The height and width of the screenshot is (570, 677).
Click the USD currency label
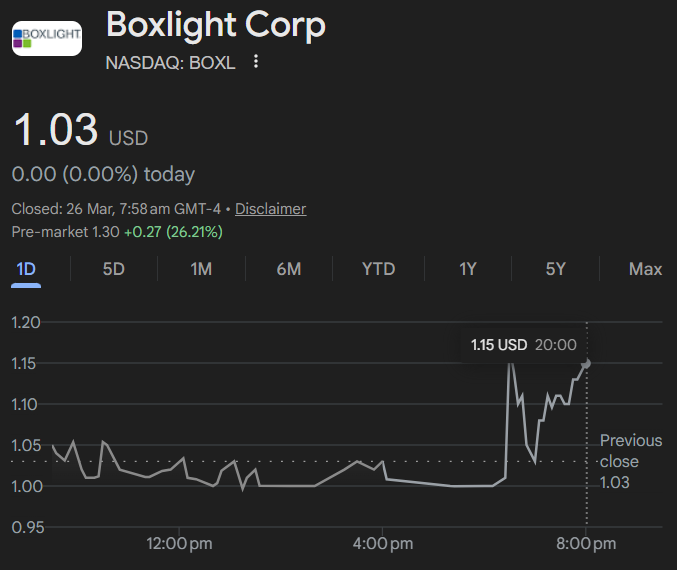click(128, 139)
